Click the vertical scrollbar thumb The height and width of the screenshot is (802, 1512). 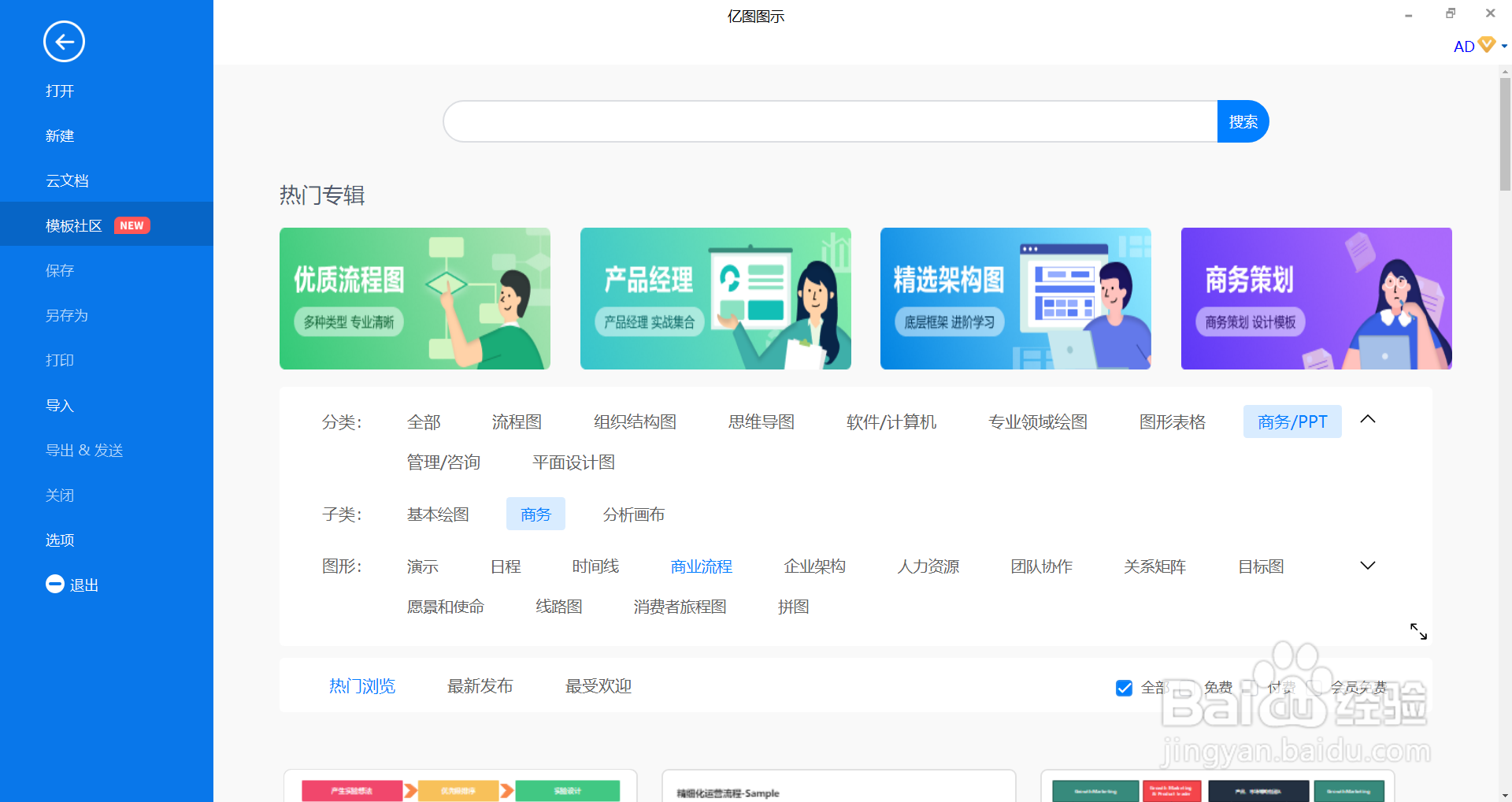click(1505, 134)
